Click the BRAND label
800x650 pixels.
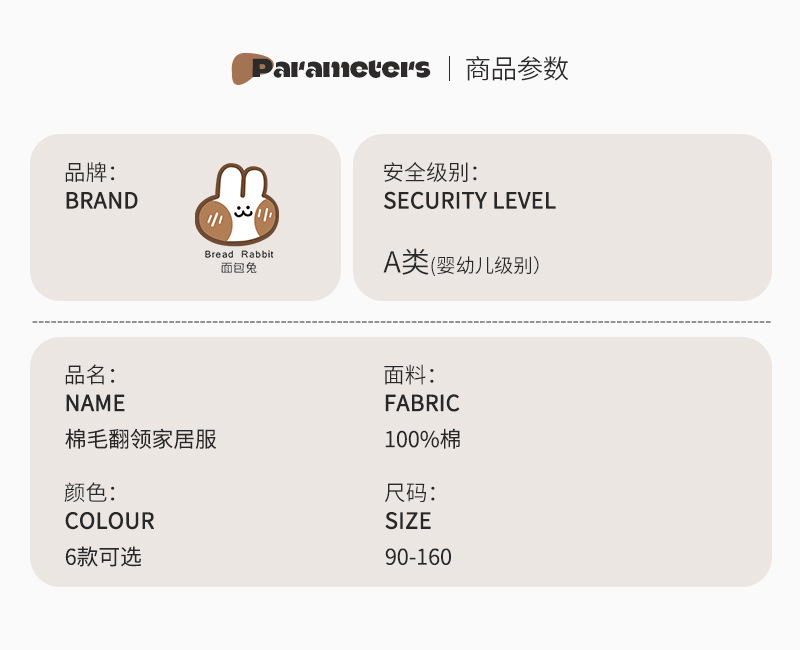tap(101, 200)
